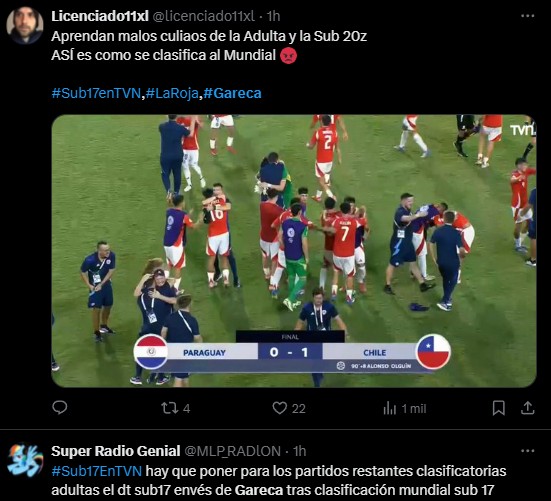
Task: Play the Paraguay 0-1 Chile video
Action: (x=294, y=251)
